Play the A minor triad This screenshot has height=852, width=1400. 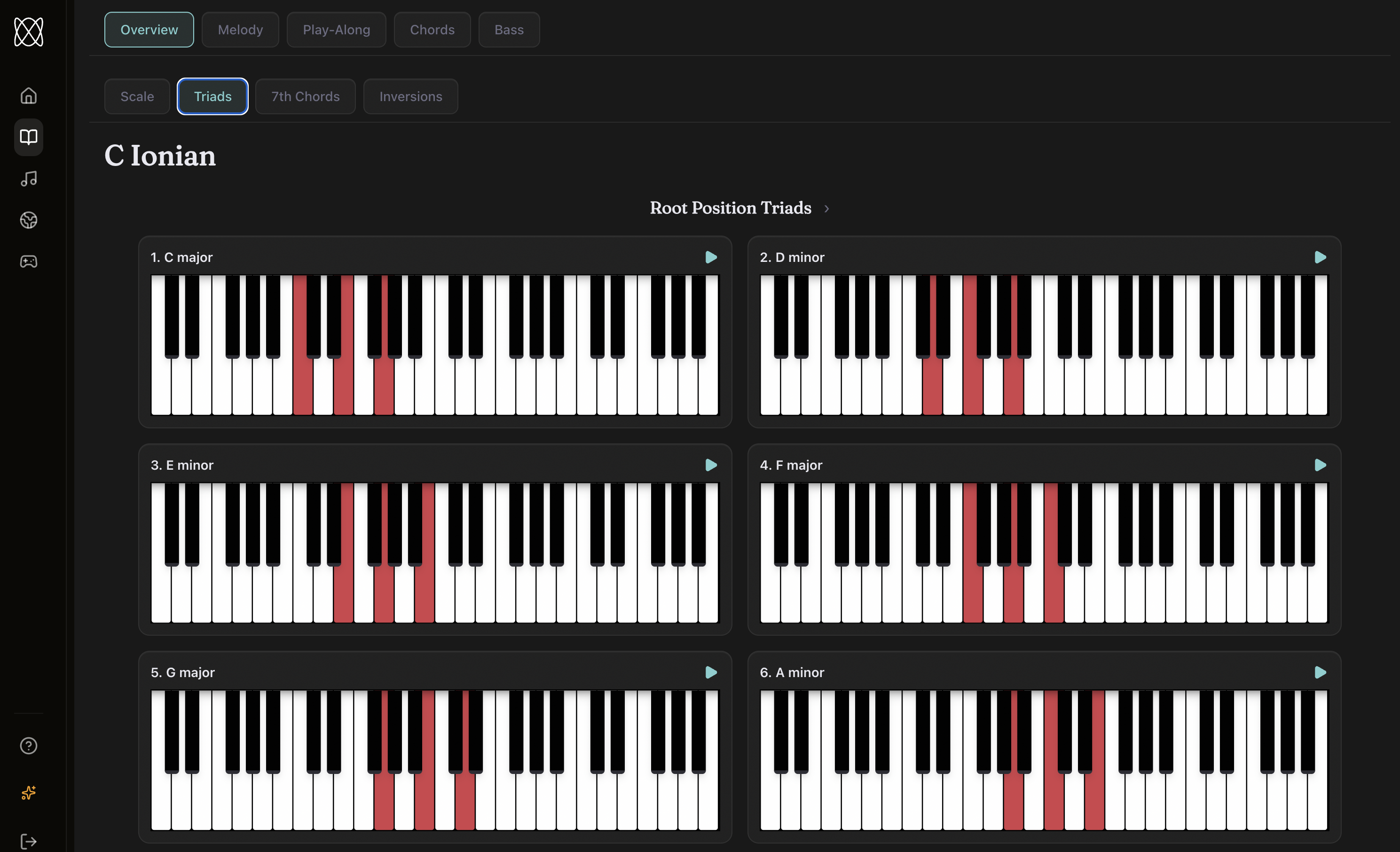point(1321,672)
